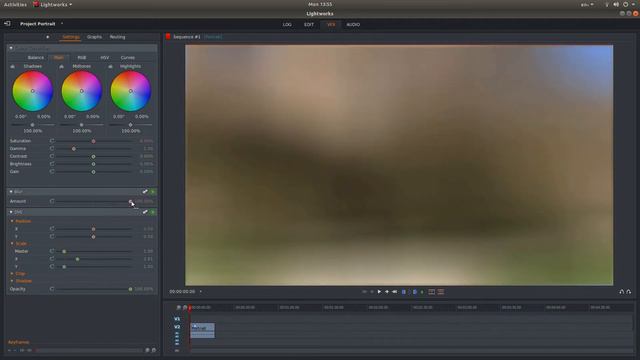Open the Blur effect settings wrench icon
Viewport: 640px width, 360px height.
click(145, 191)
